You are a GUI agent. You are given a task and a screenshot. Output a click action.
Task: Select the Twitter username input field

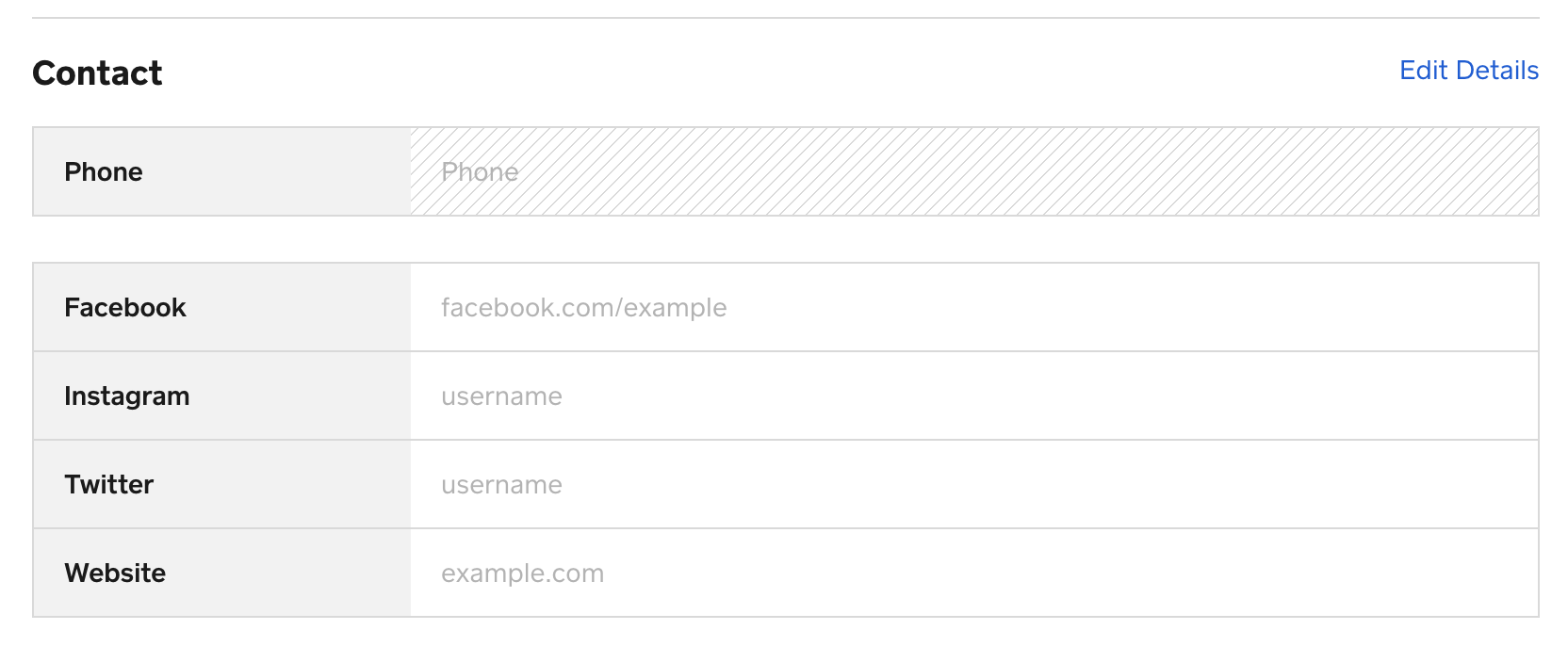point(973,485)
